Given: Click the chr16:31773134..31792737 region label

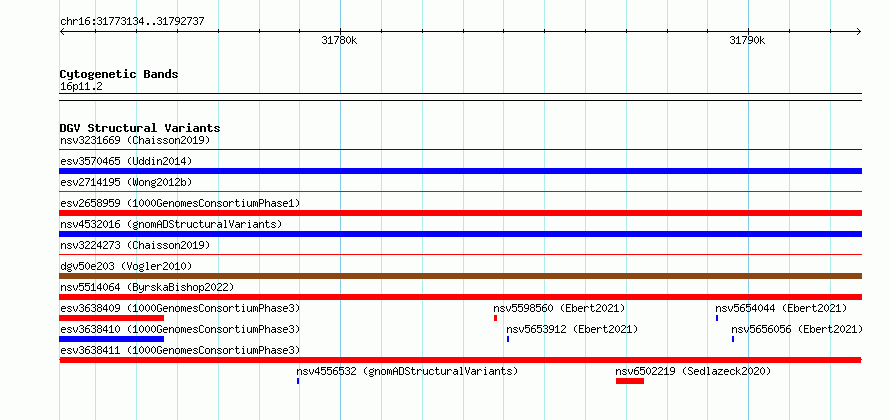Looking at the screenshot, I should click(132, 22).
